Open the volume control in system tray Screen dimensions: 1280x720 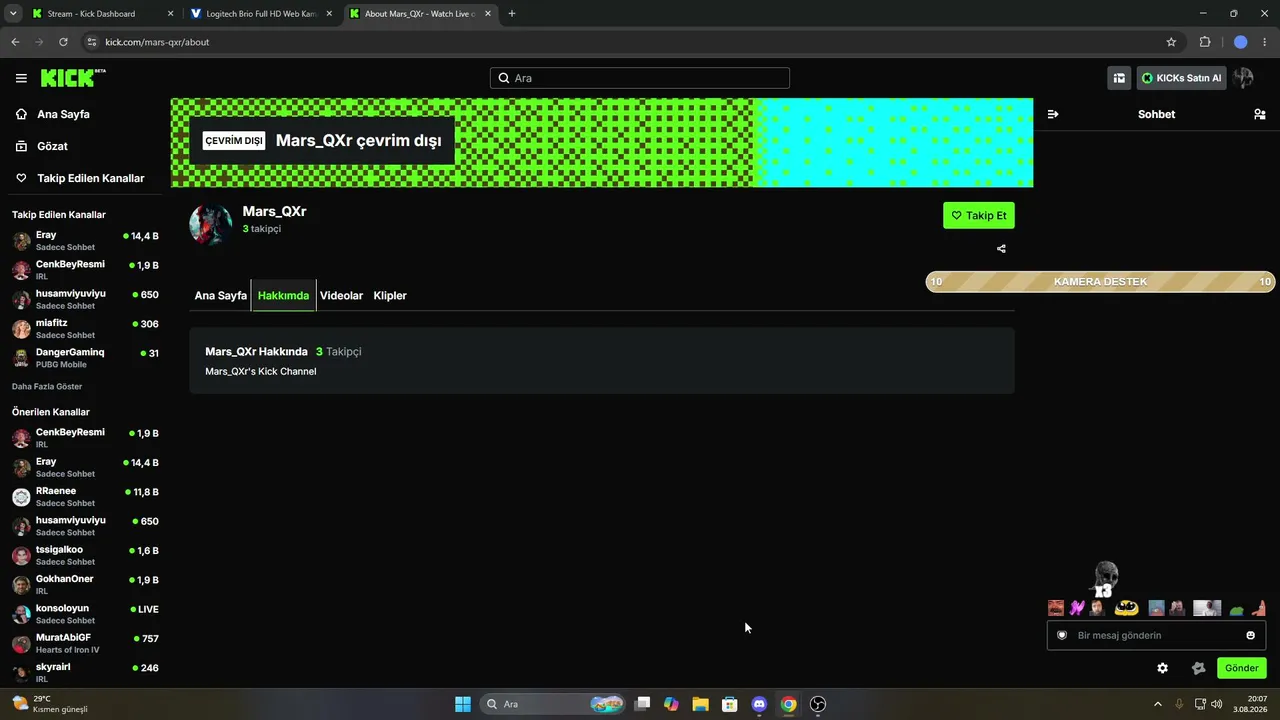pos(1216,704)
